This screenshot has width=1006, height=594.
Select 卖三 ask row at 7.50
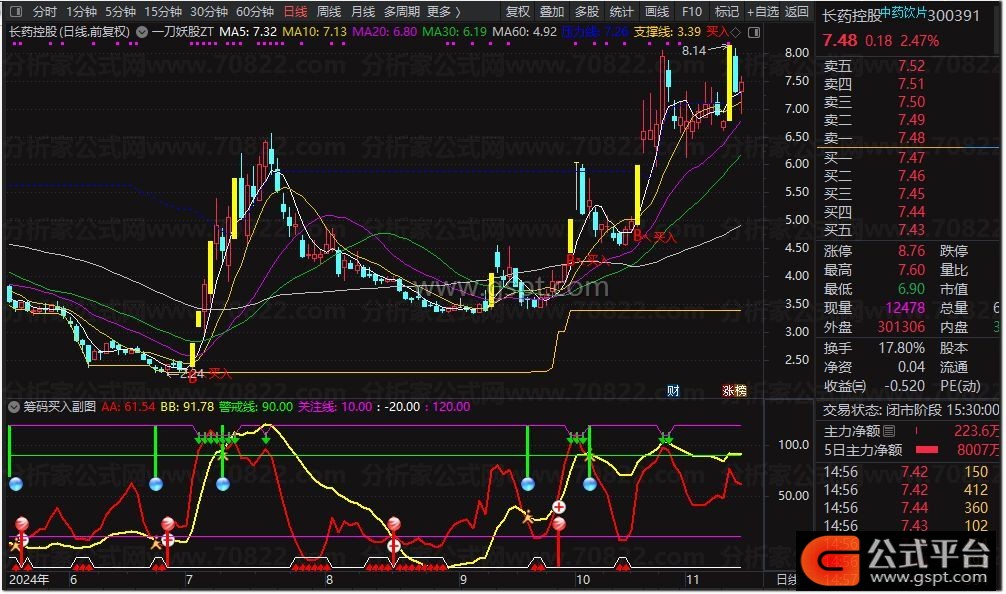click(908, 102)
